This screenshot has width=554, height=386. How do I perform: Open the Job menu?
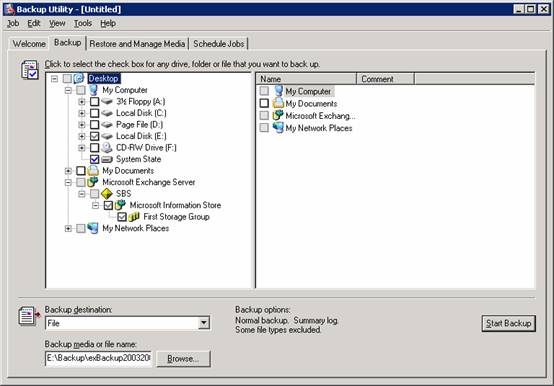(13, 23)
